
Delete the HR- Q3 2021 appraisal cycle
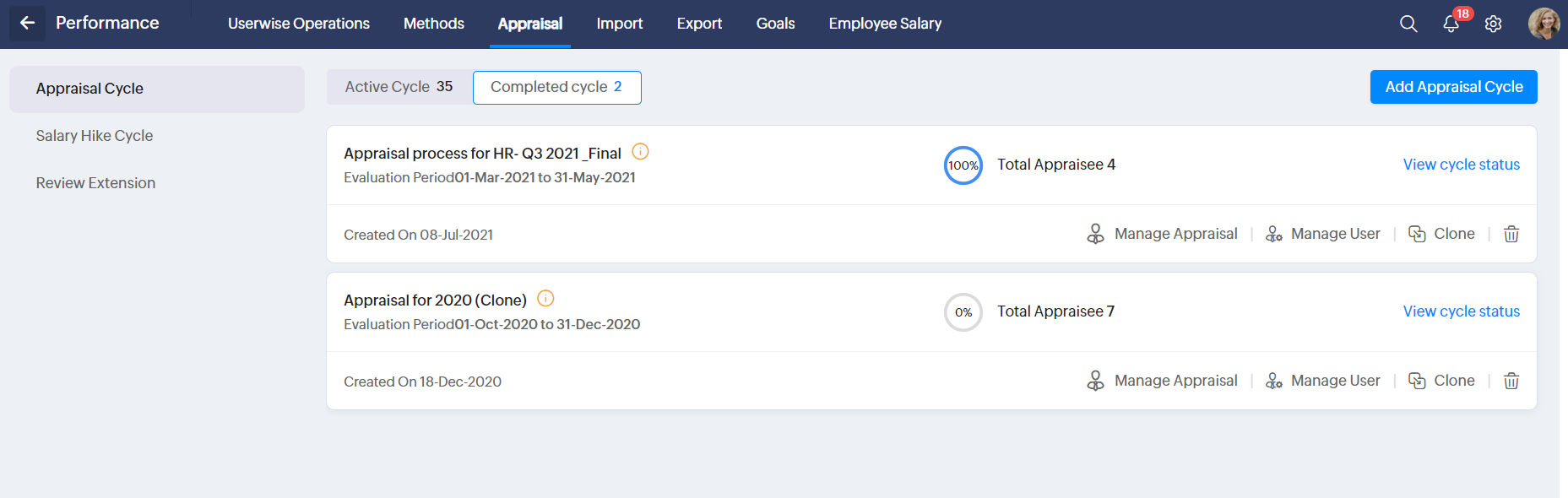point(1511,234)
